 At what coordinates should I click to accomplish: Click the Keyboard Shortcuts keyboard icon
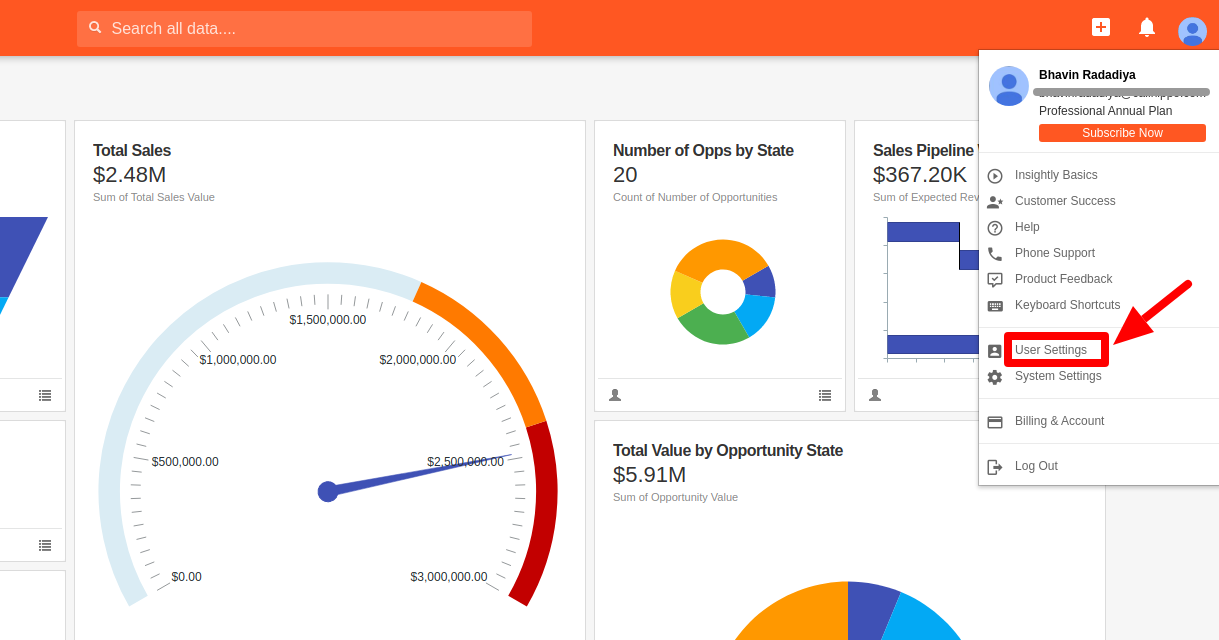click(995, 306)
